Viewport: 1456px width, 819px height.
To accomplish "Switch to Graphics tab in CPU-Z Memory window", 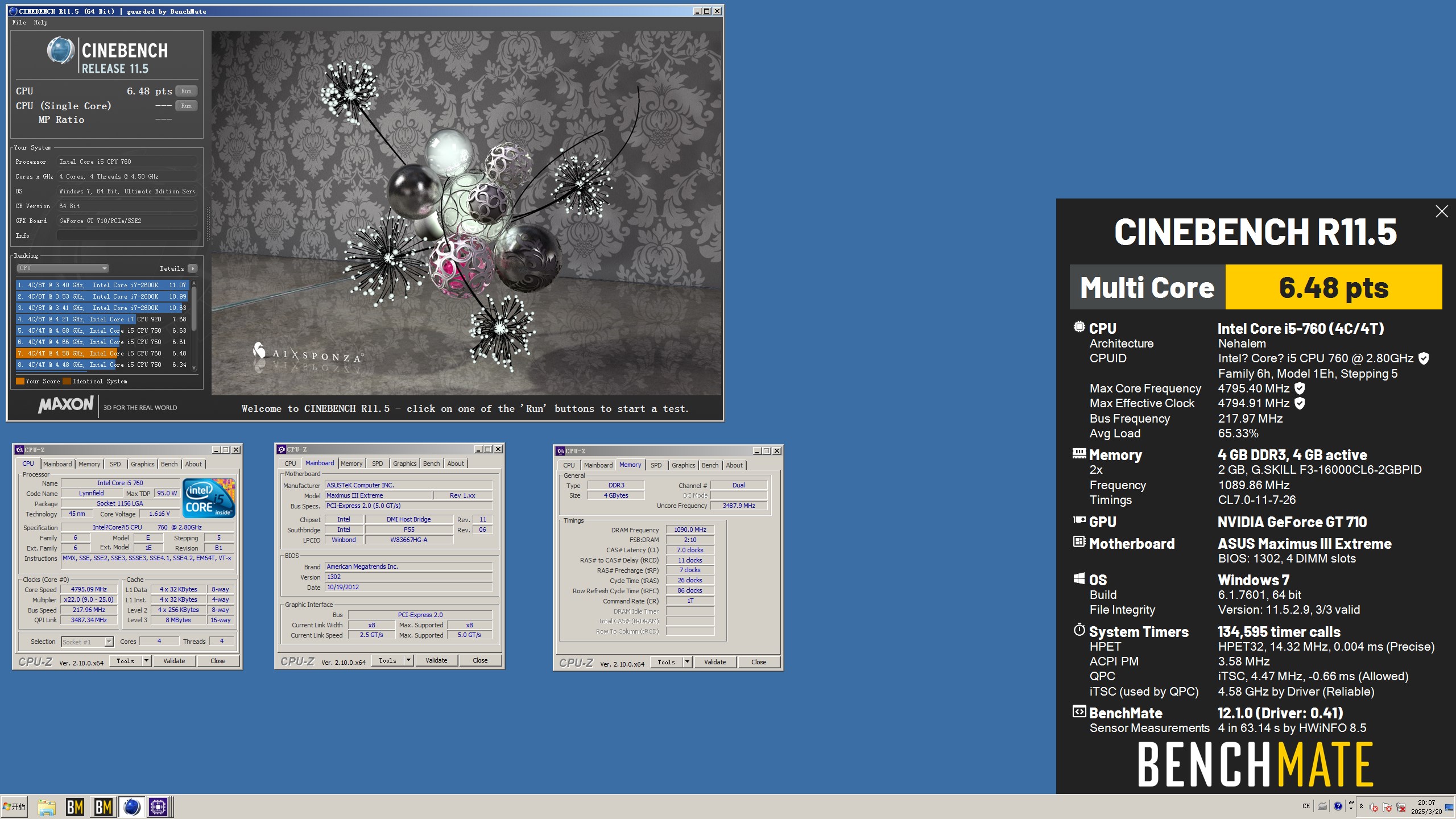I will click(x=683, y=465).
